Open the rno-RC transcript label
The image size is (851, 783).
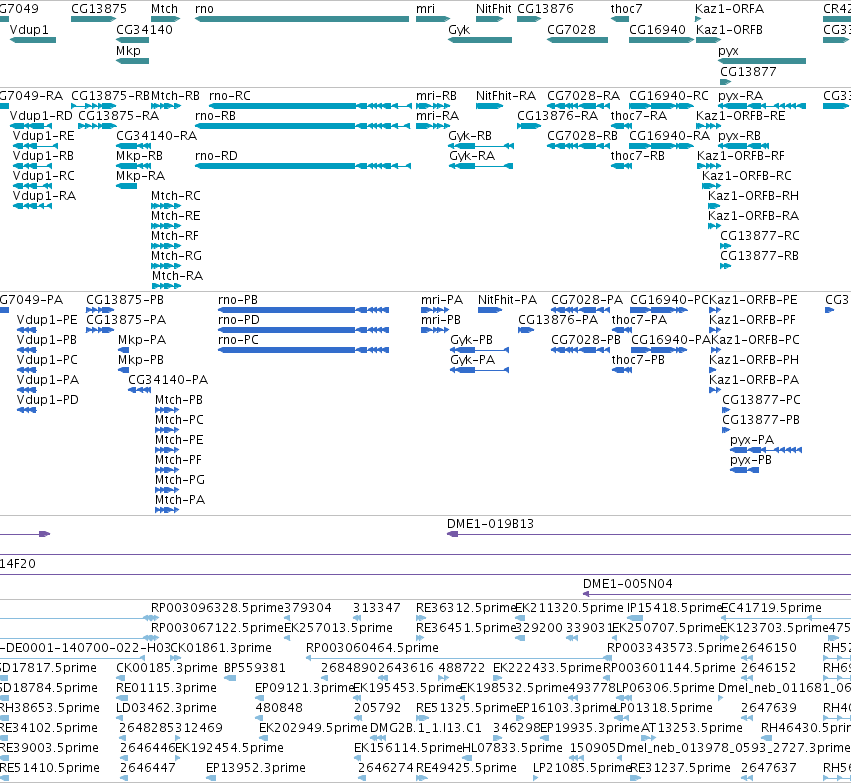tap(230, 96)
